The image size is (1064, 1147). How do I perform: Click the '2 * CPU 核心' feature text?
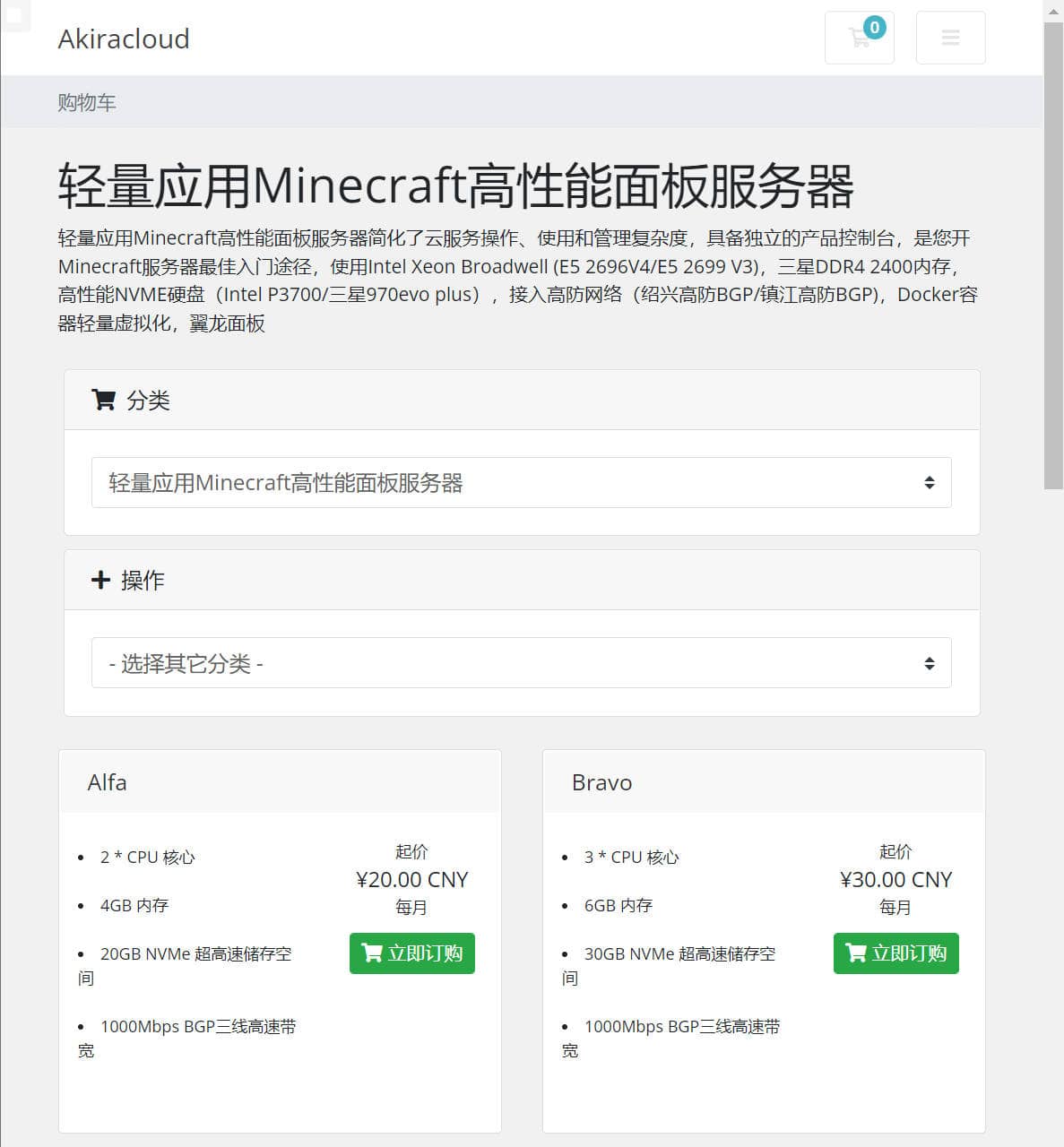[147, 857]
